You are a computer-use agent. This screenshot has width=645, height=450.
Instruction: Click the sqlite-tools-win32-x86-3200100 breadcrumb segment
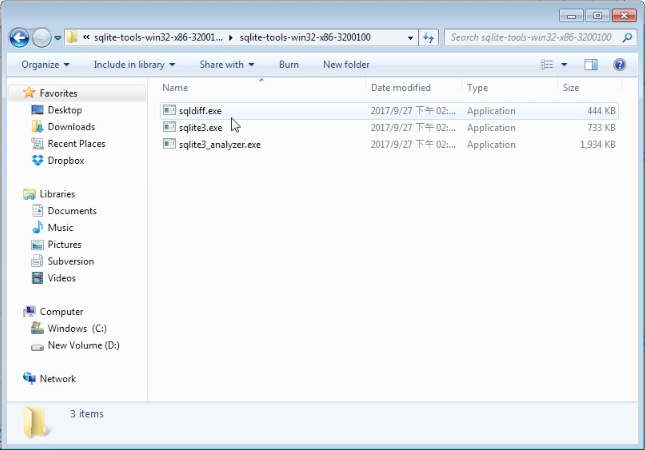point(305,37)
